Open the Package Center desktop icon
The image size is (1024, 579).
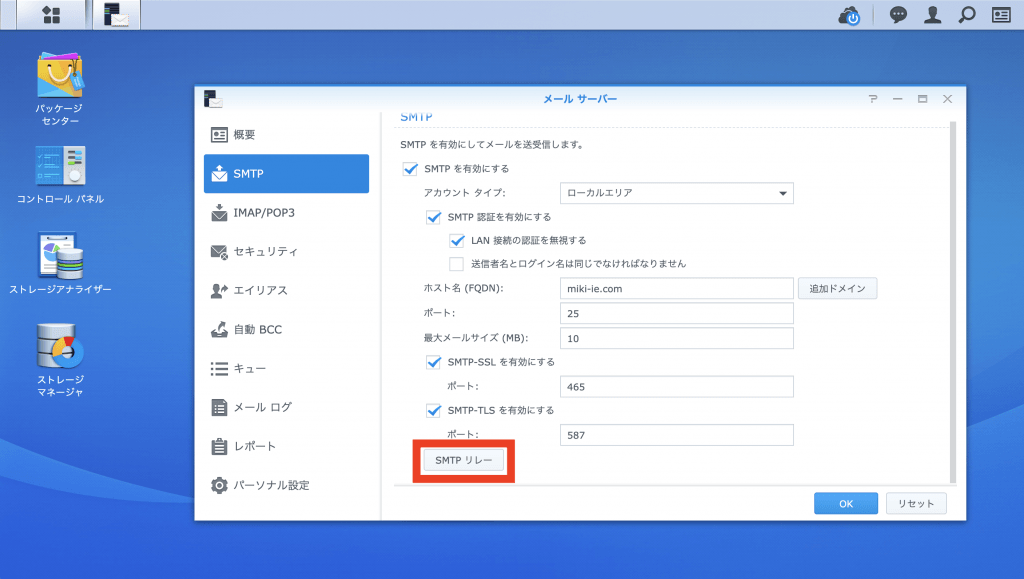point(59,78)
